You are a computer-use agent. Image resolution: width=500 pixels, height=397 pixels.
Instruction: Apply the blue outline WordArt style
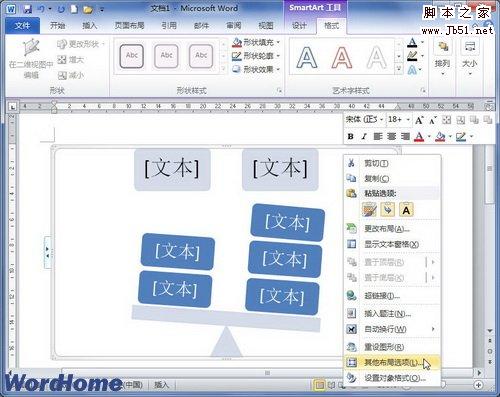pyautogui.click(x=307, y=57)
